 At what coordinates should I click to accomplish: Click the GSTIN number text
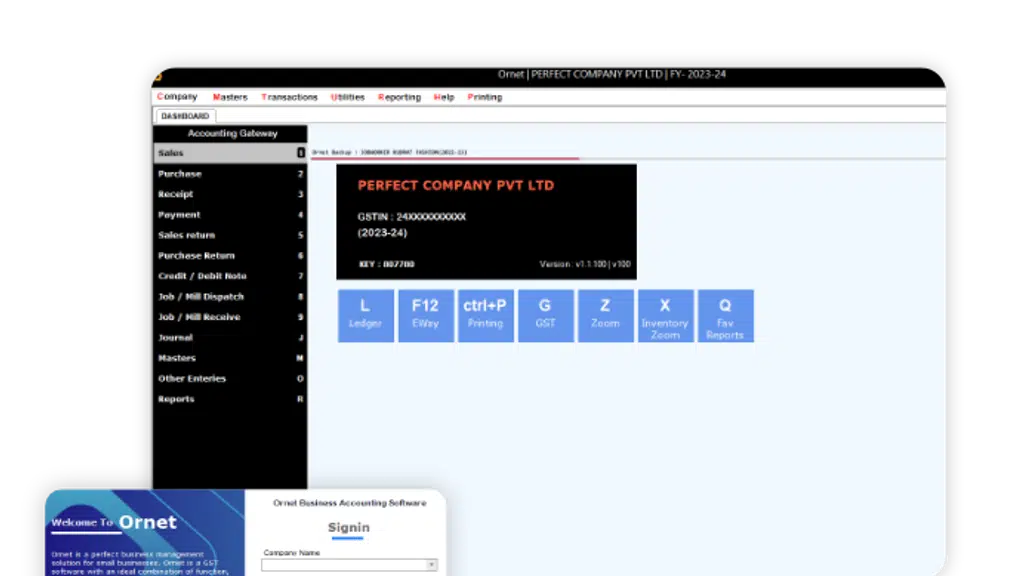tap(411, 217)
